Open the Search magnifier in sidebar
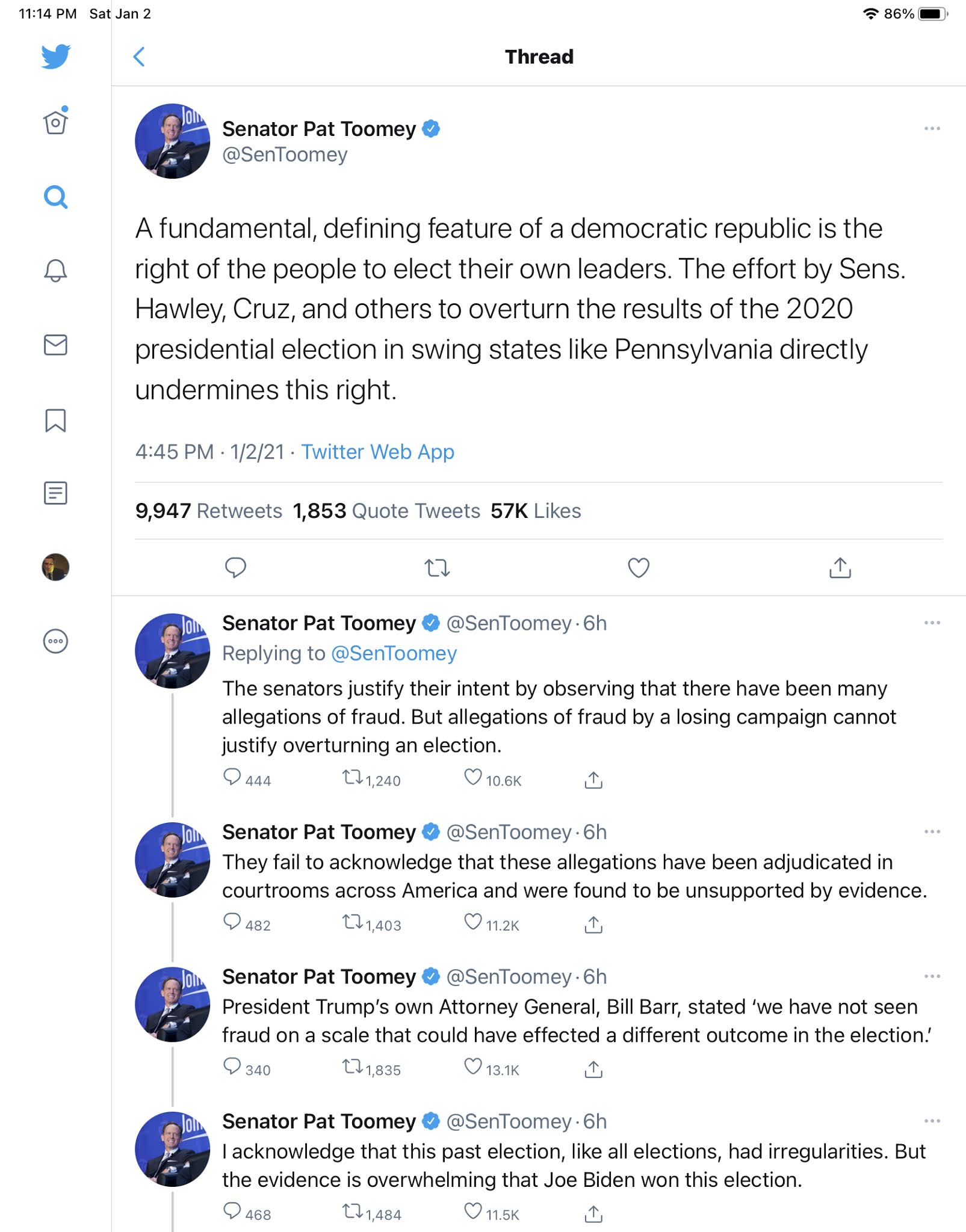 [55, 197]
